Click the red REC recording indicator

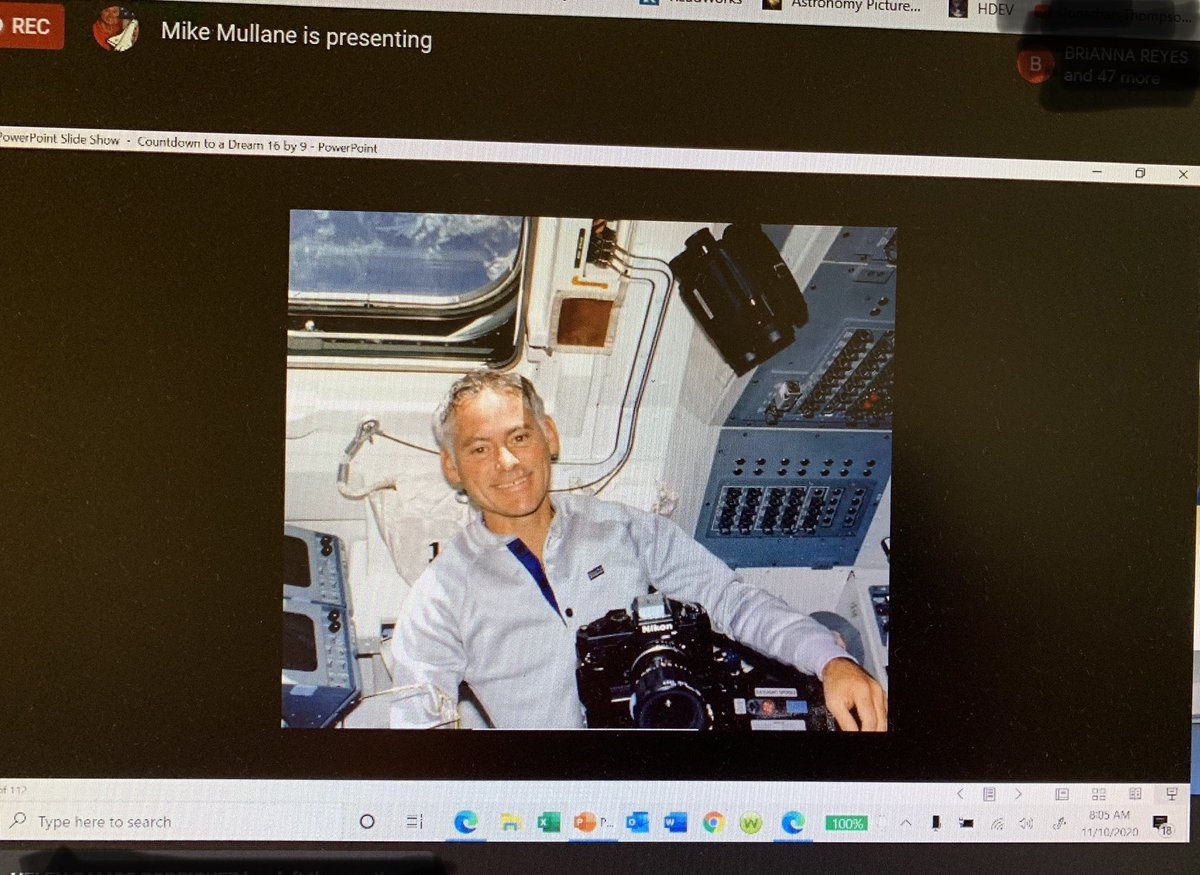click(x=30, y=27)
